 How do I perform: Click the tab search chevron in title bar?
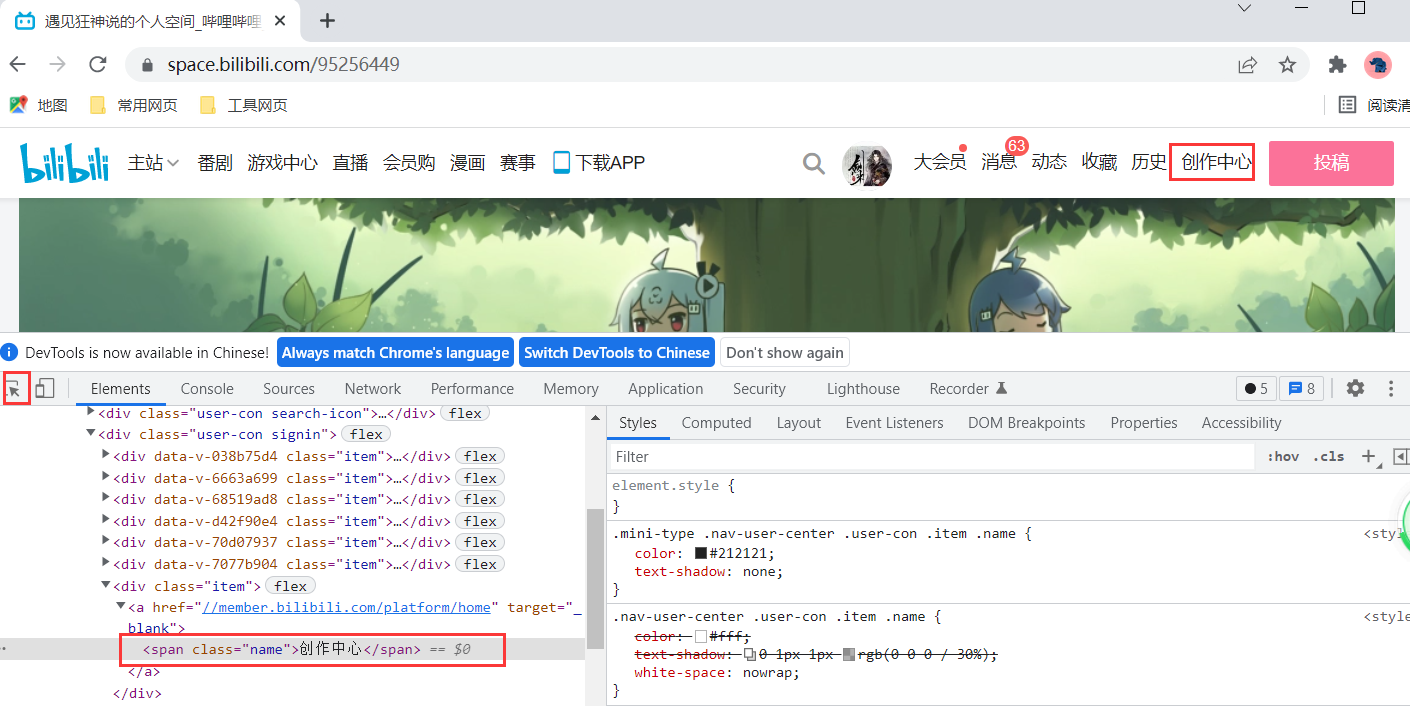click(x=1244, y=8)
